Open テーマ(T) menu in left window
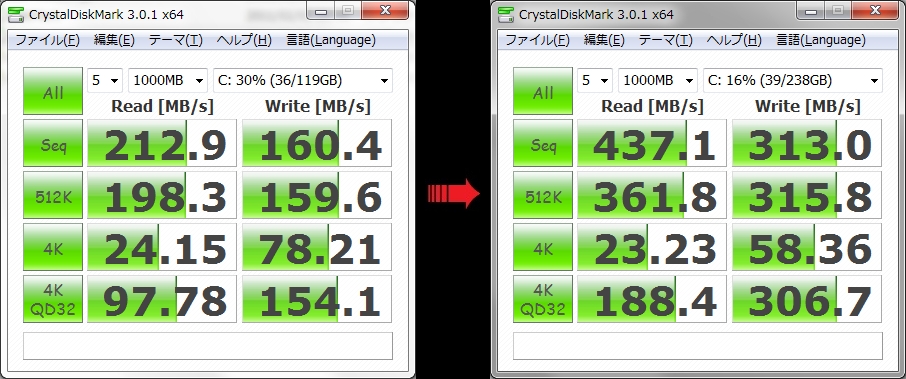Screen dimensions: 906x379 point(176,40)
